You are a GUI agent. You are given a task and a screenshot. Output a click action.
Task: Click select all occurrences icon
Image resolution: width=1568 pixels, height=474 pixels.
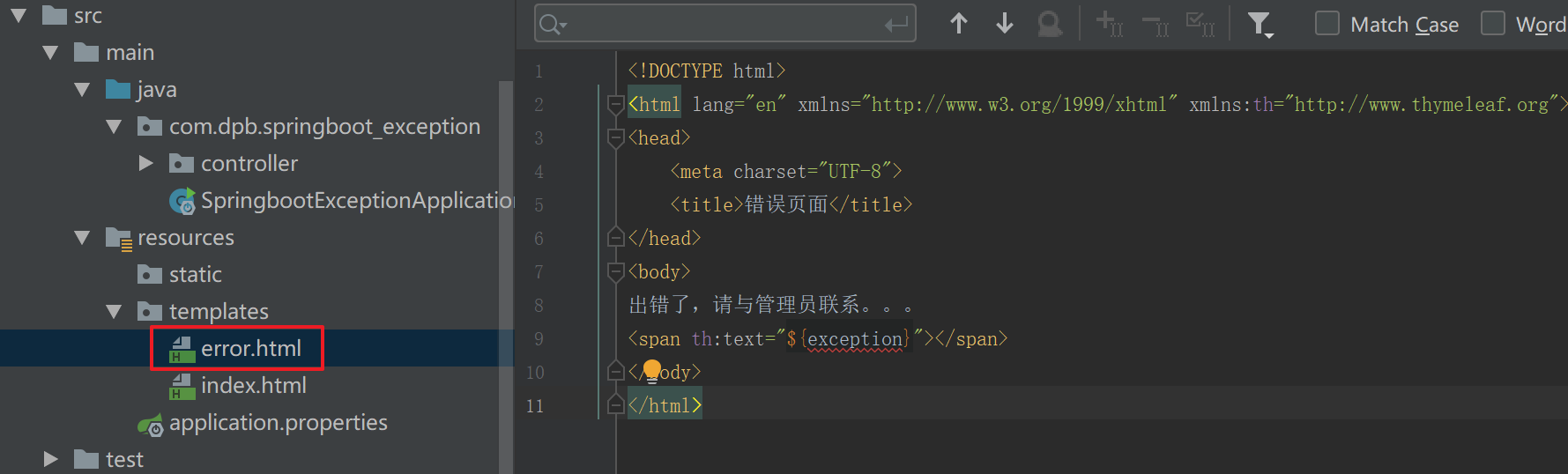point(1200,24)
